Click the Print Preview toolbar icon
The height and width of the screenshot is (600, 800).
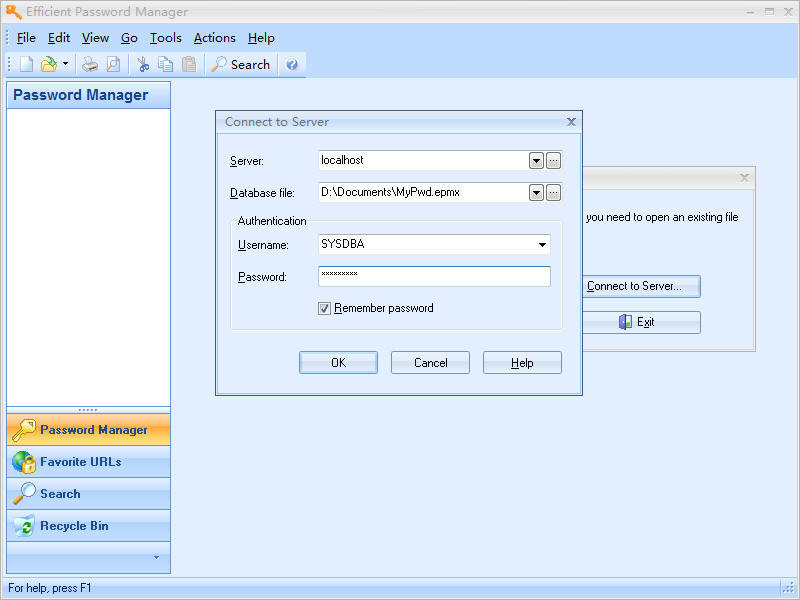pos(113,64)
